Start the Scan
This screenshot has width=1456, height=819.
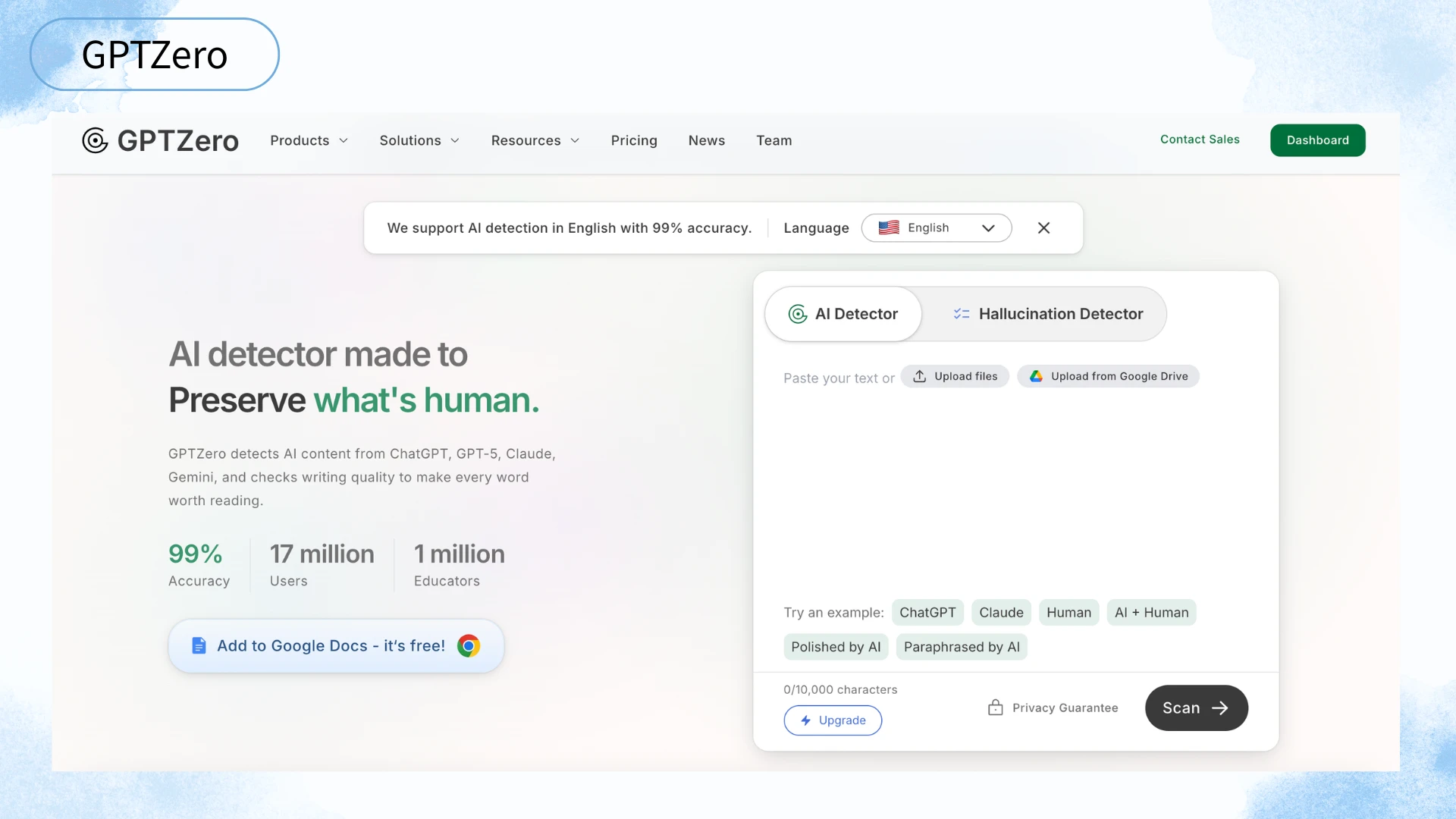click(1197, 708)
